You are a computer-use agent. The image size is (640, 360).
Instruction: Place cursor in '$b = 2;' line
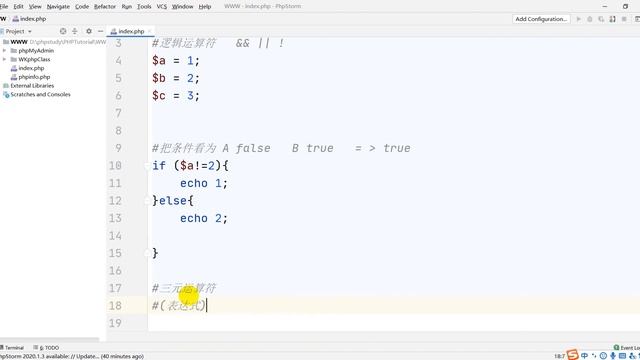176,78
